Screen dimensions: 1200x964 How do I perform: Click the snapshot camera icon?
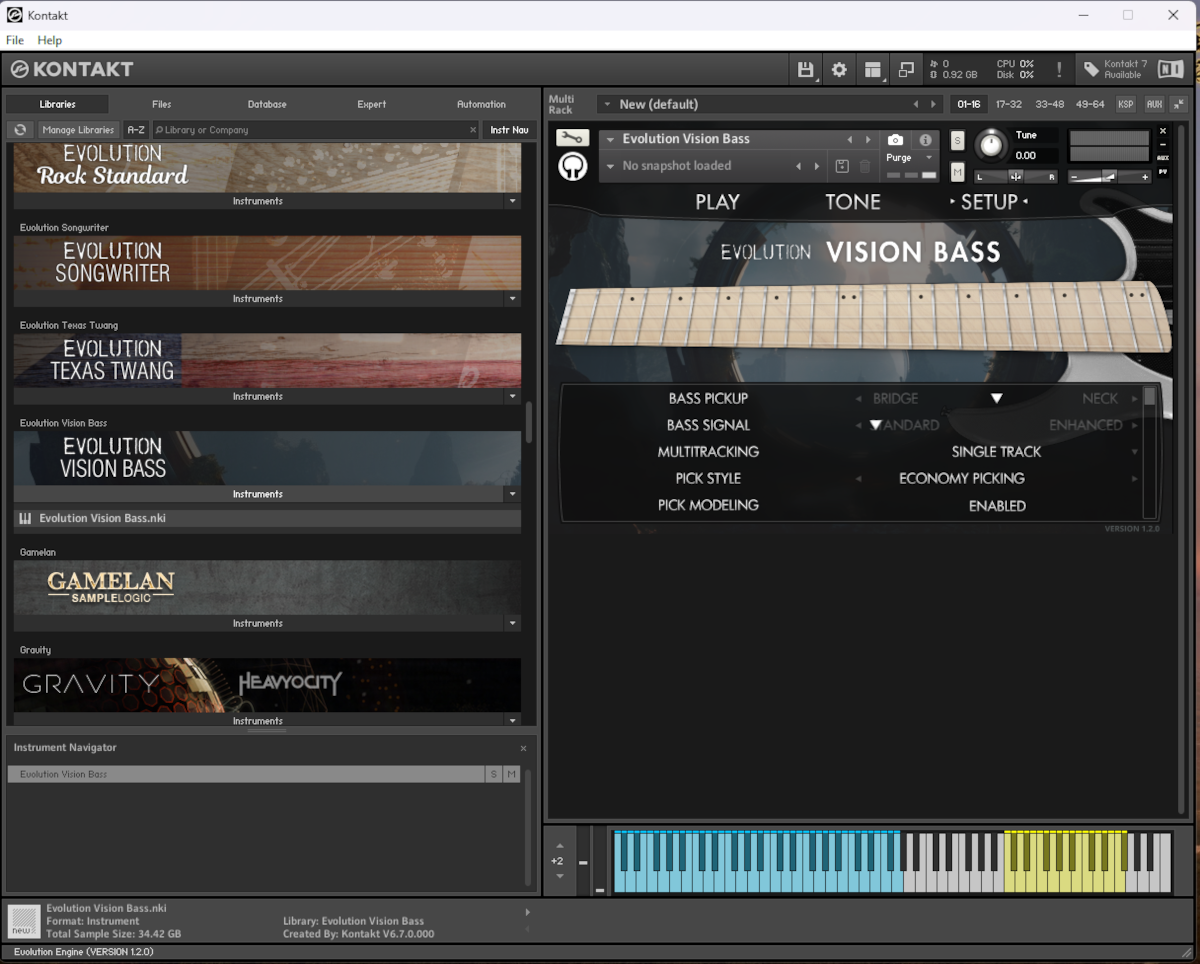[896, 140]
